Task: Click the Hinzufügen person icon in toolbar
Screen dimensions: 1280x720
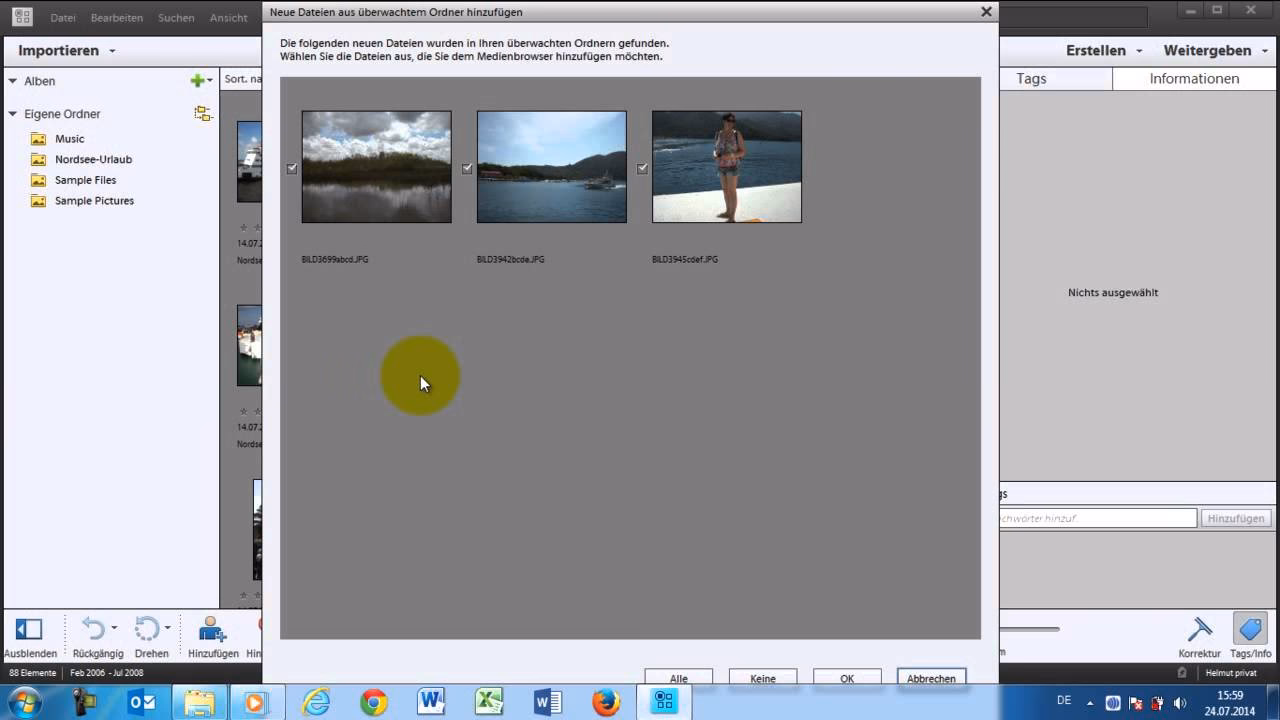Action: coord(211,629)
